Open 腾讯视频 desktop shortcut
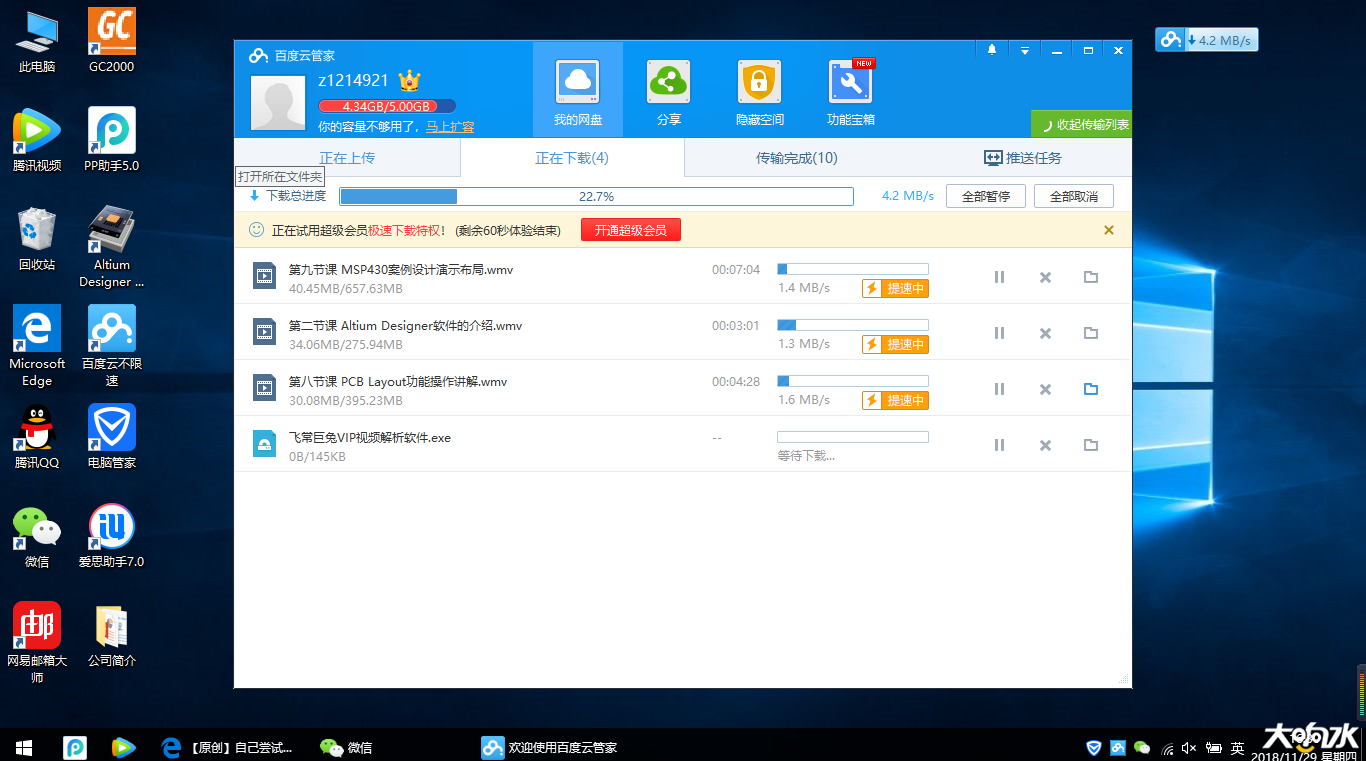This screenshot has height=761, width=1366. (37, 140)
